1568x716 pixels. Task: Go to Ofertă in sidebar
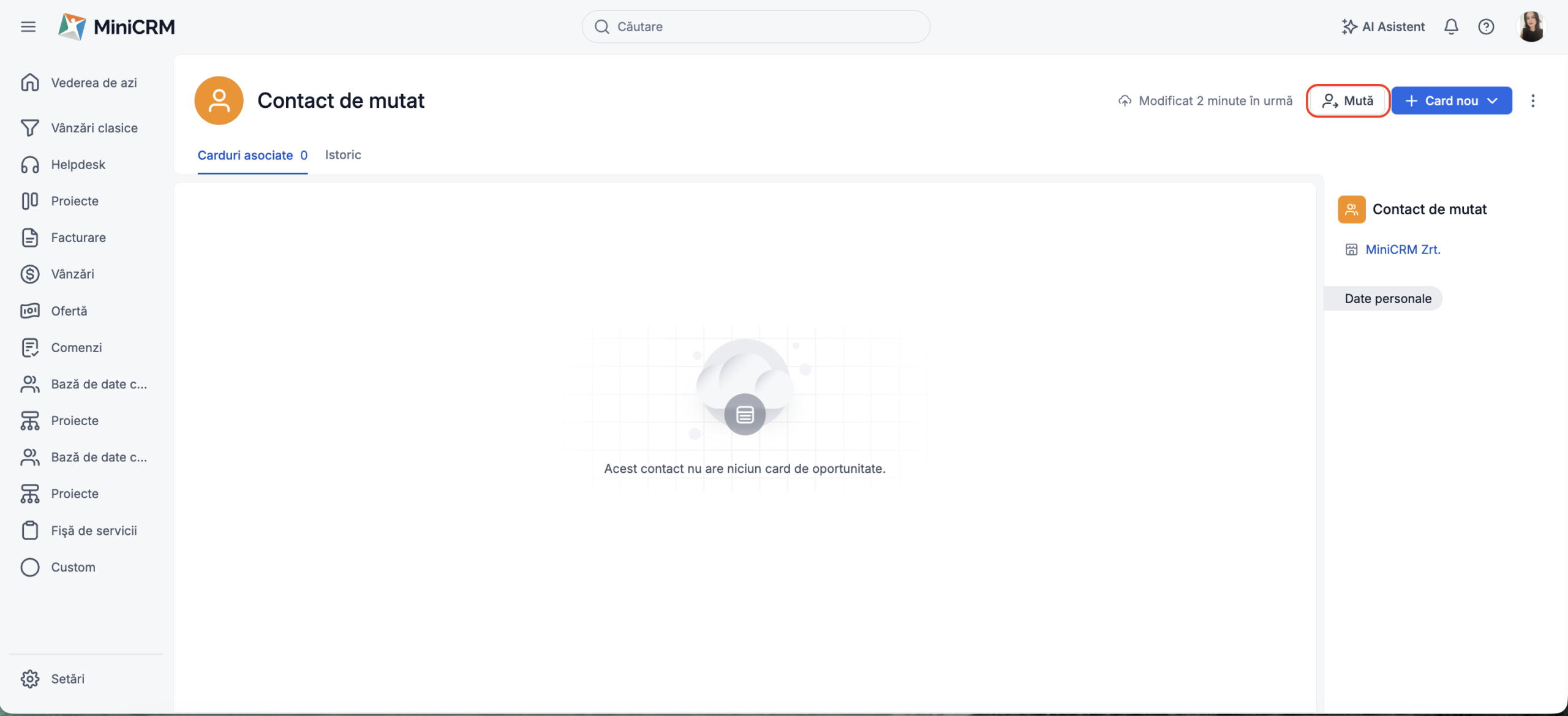(x=69, y=311)
